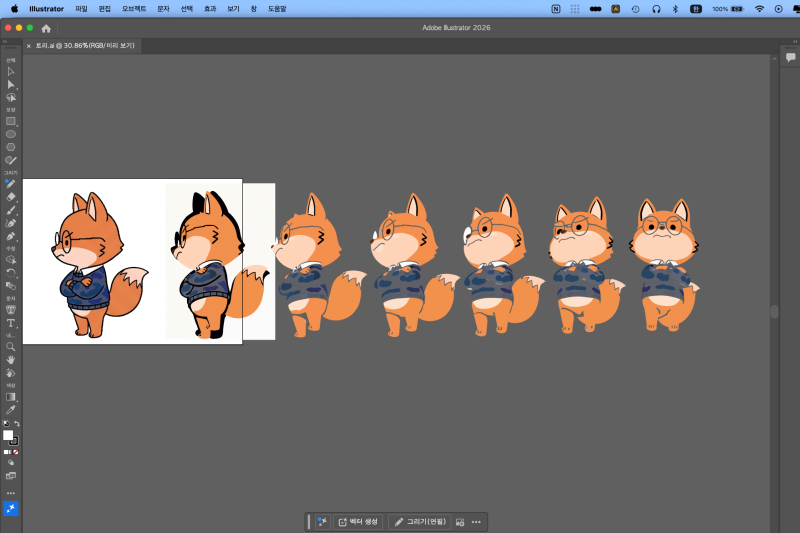800x533 pixels.
Task: Select the Lasso selection tool
Action: pos(11,97)
